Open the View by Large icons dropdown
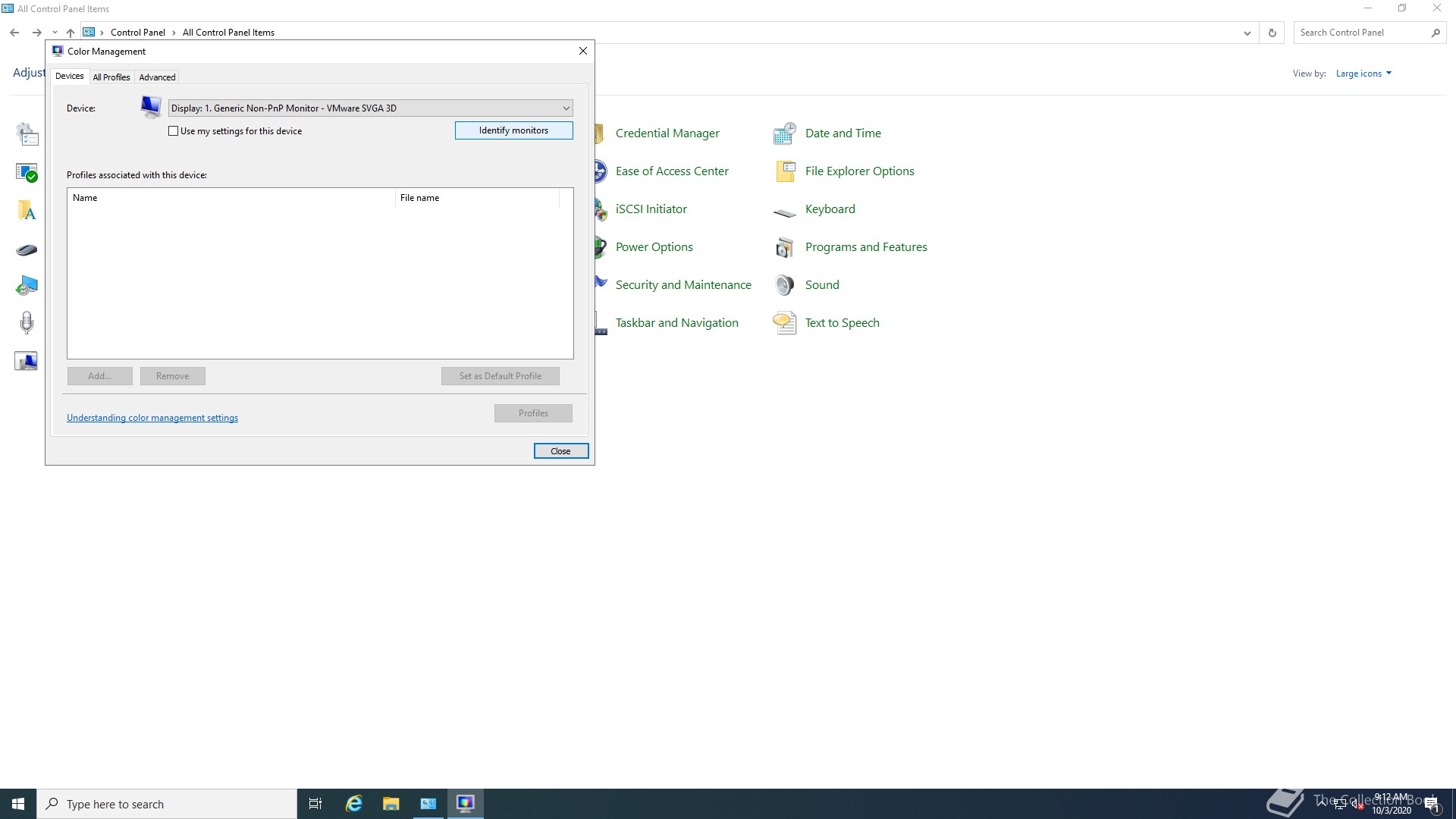Viewport: 1456px width, 819px height. point(1363,74)
